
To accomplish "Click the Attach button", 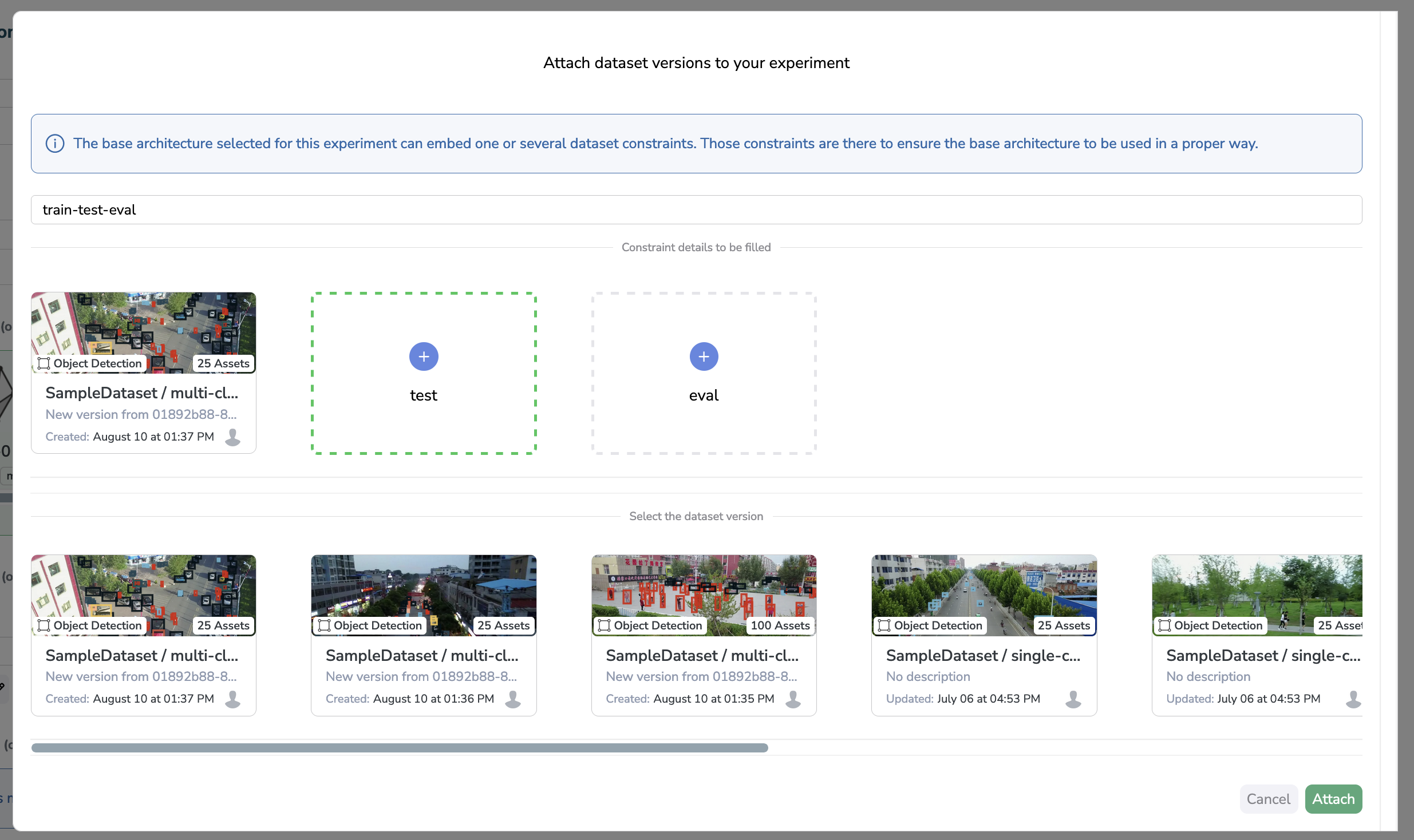I will click(x=1333, y=799).
